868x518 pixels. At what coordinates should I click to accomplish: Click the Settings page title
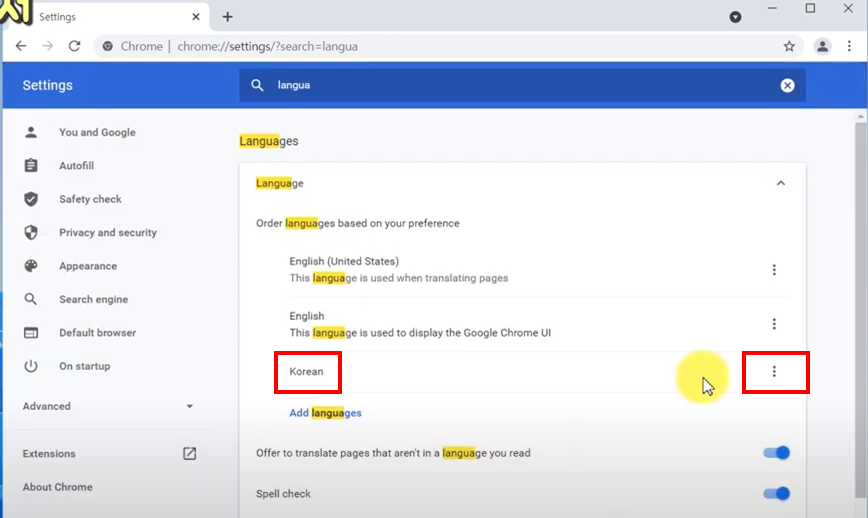click(x=48, y=85)
